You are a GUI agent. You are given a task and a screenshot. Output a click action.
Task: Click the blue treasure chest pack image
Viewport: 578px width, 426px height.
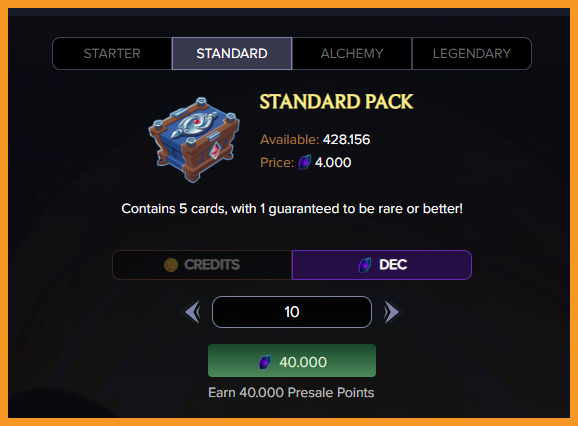[194, 139]
